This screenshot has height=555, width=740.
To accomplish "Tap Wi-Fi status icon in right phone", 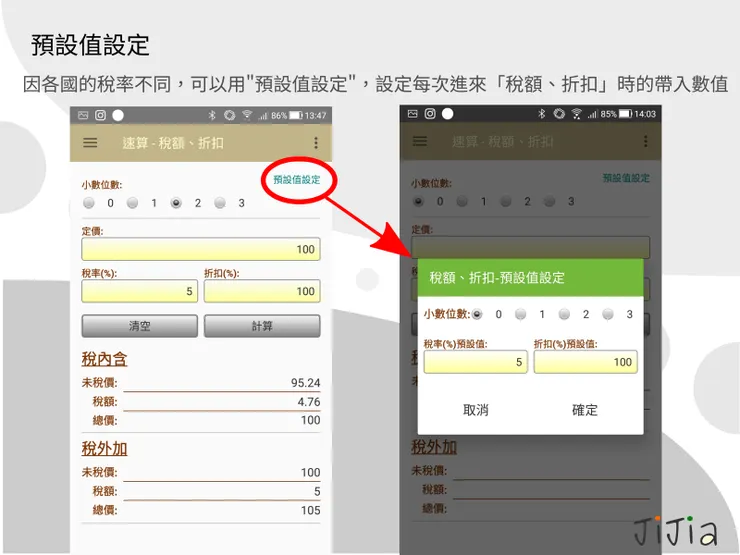I will tap(576, 114).
